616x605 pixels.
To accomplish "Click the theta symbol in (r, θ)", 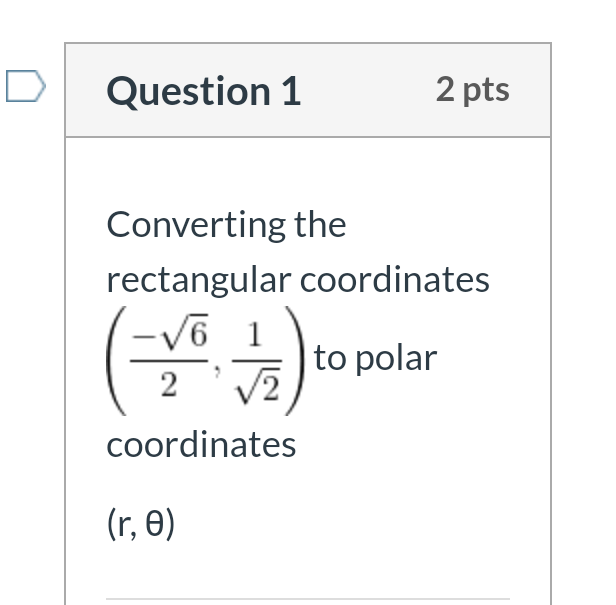I will 154,524.
